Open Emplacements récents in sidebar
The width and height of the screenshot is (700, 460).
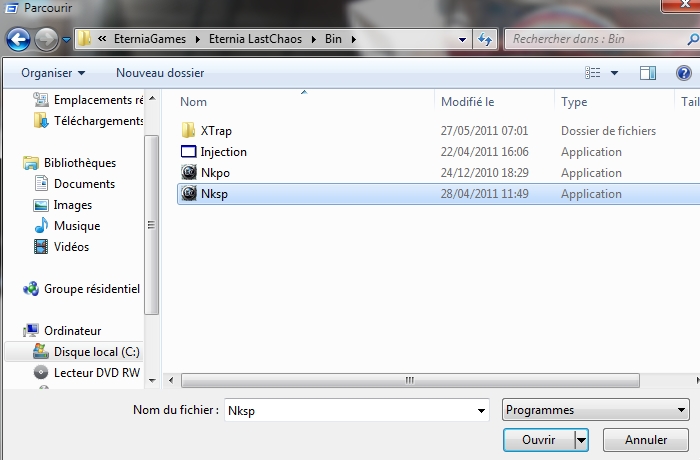click(88, 100)
